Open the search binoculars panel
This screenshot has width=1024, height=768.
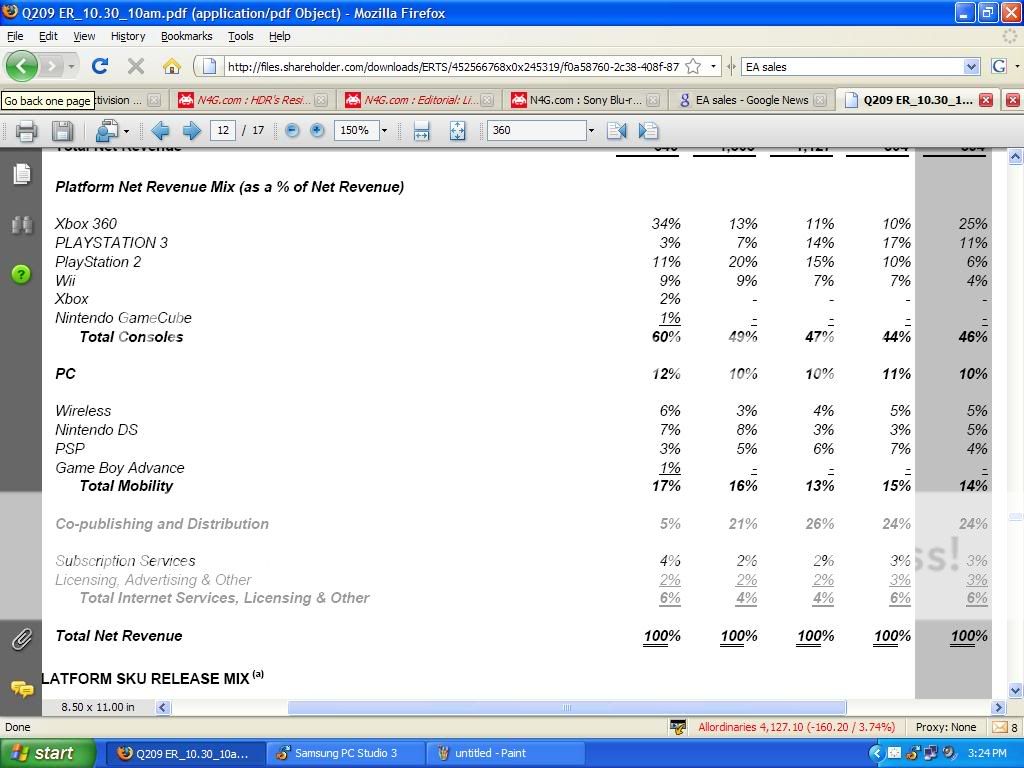coord(21,225)
